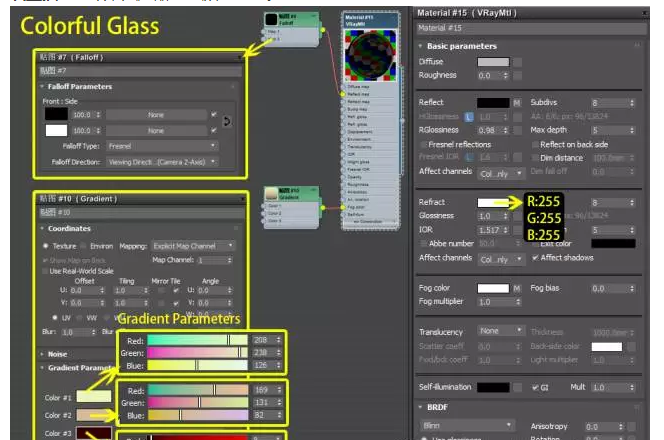Click the L lock button next to HGlossiness
Screen dimensions: 664x440
point(468,117)
